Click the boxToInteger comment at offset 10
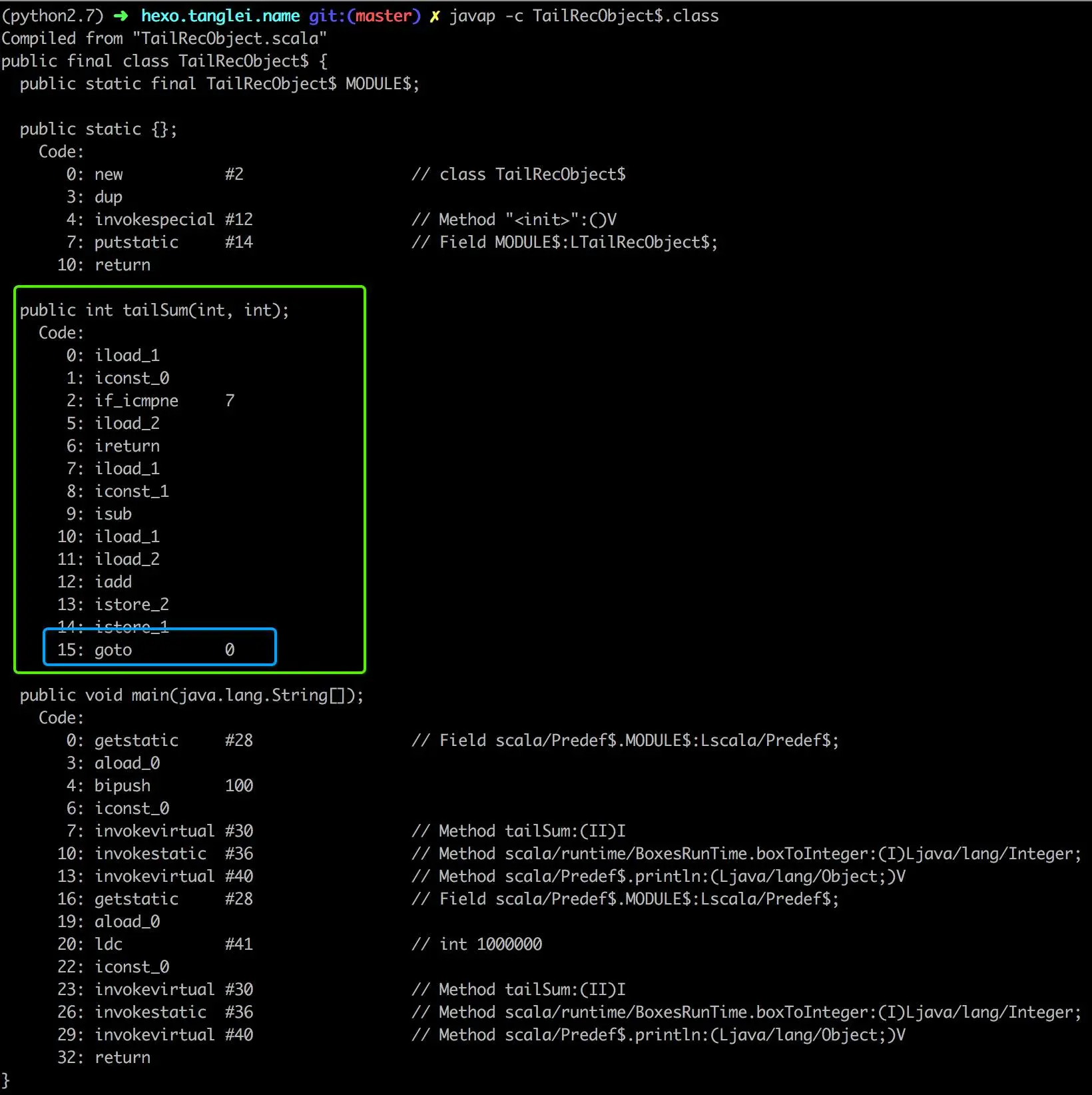This screenshot has width=1092, height=1095. pos(746,853)
